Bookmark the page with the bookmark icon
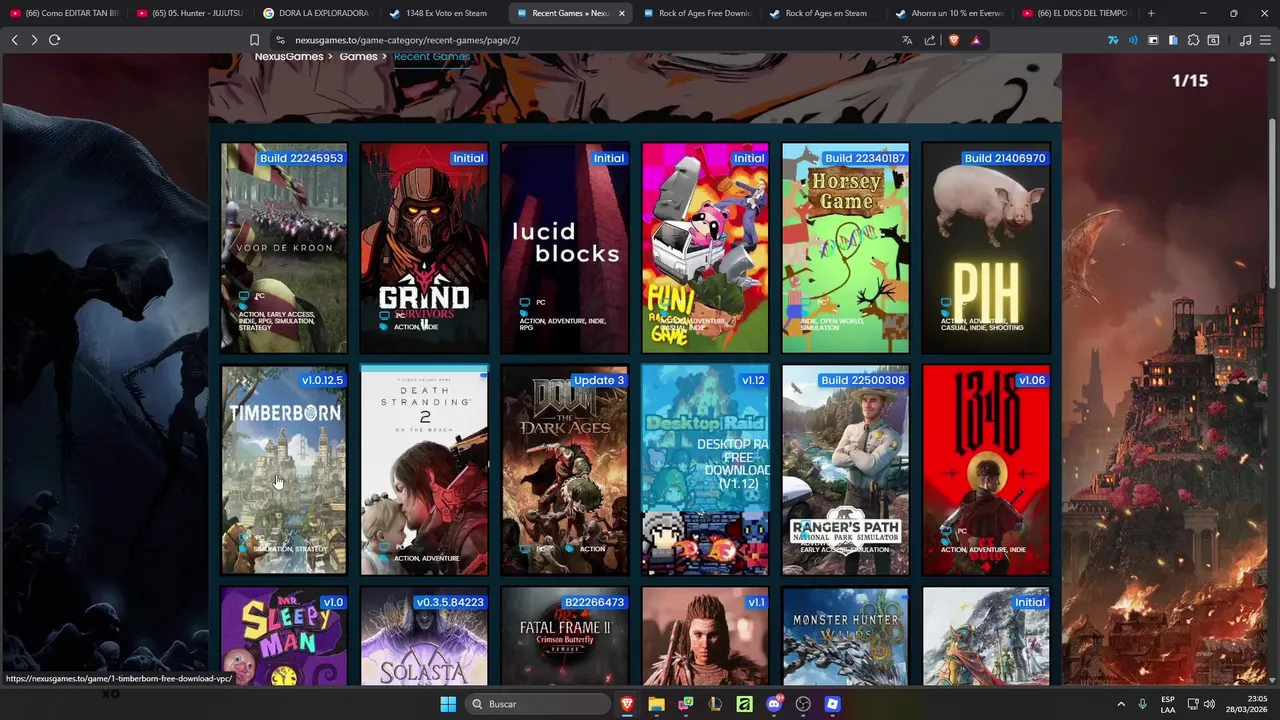Viewport: 1280px width, 720px height. tap(255, 40)
